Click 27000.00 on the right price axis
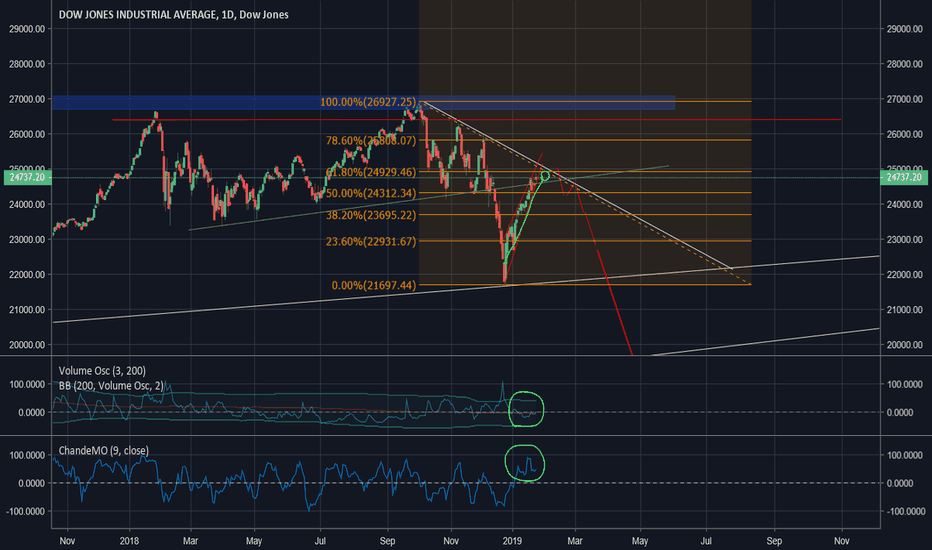 click(x=904, y=99)
